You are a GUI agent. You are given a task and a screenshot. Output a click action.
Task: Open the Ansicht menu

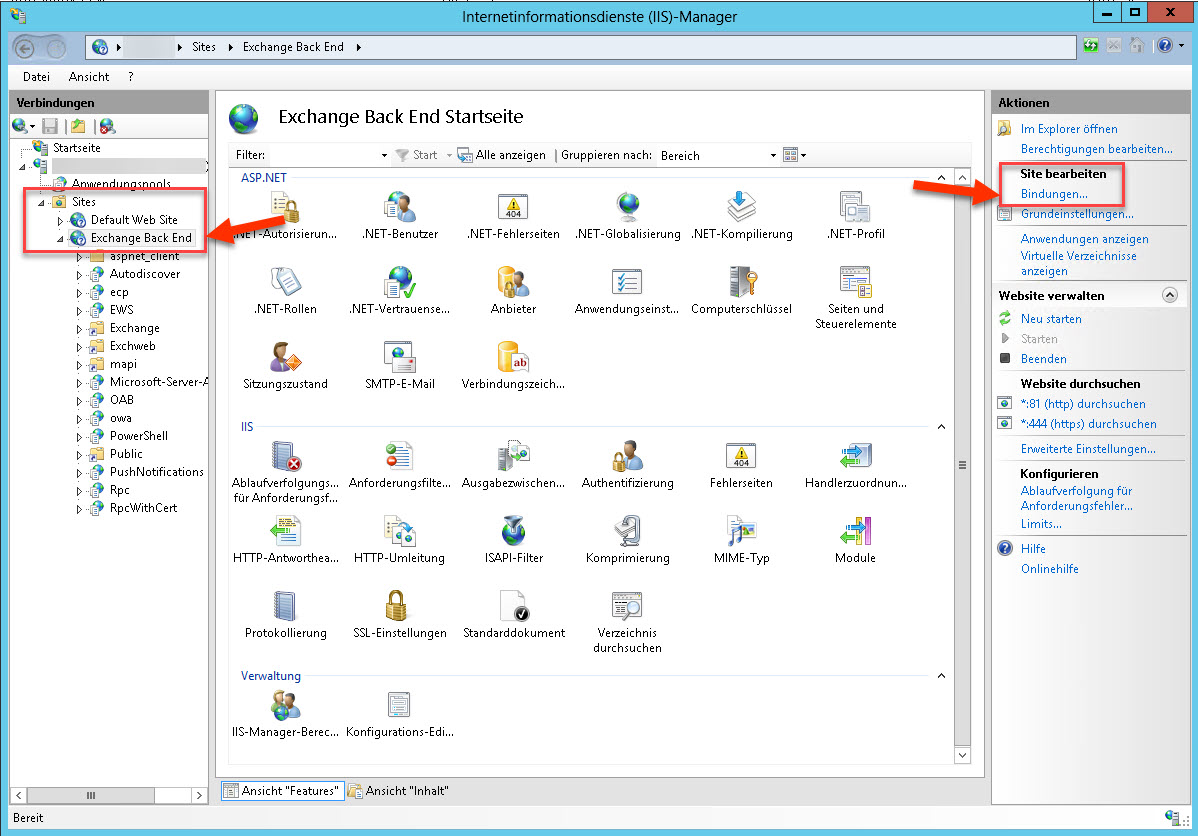pyautogui.click(x=89, y=77)
